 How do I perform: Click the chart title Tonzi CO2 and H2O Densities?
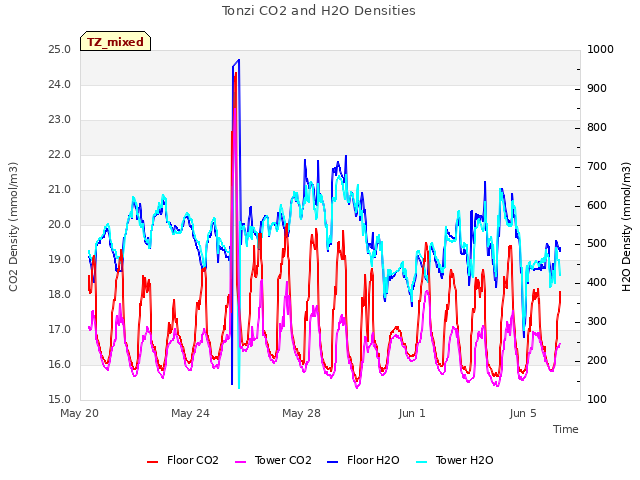[318, 10]
